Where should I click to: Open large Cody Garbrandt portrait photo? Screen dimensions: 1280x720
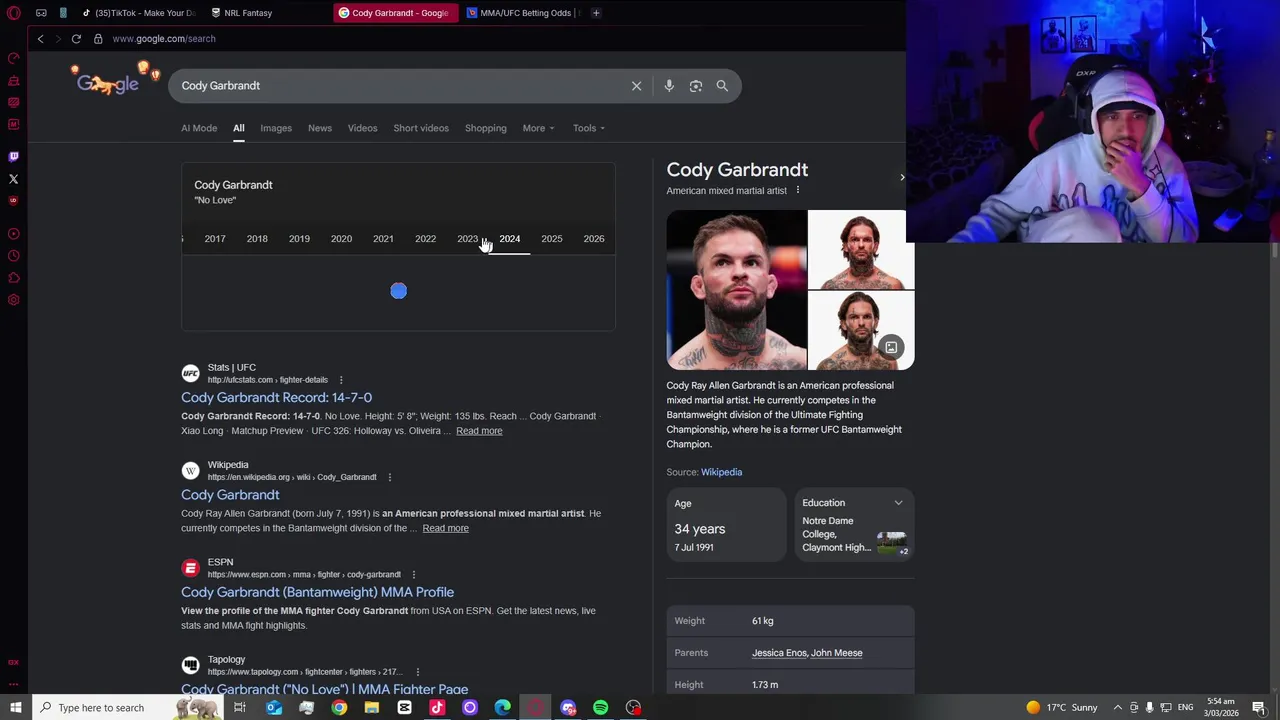coord(736,290)
